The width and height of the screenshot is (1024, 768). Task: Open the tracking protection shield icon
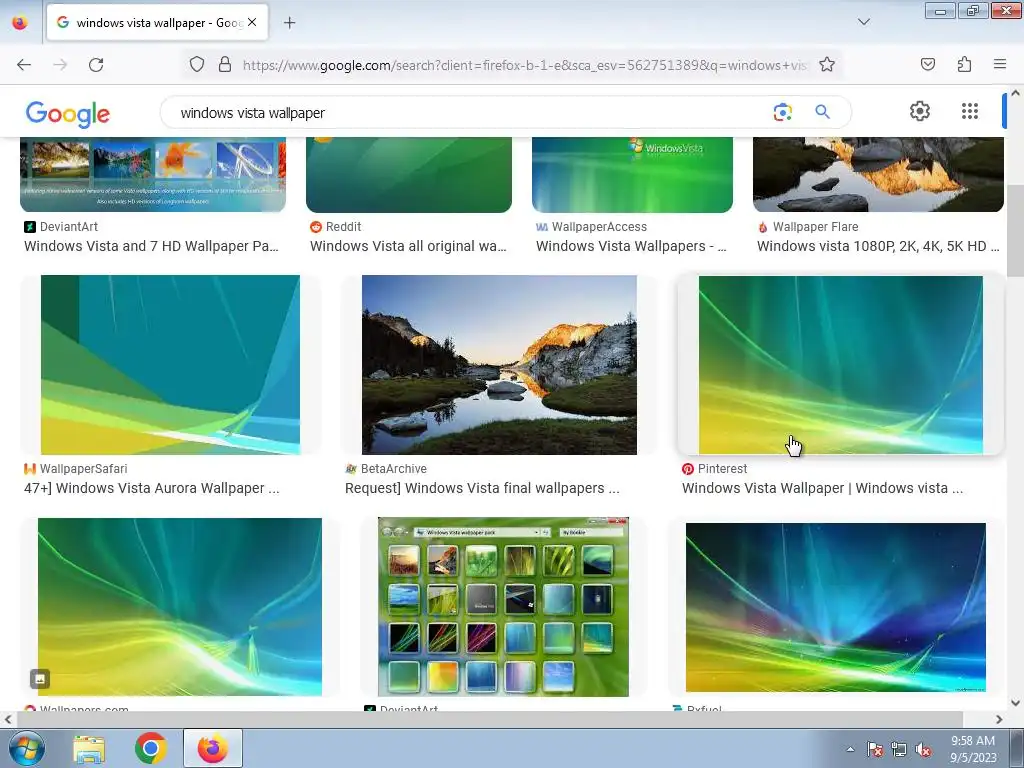coord(197,65)
